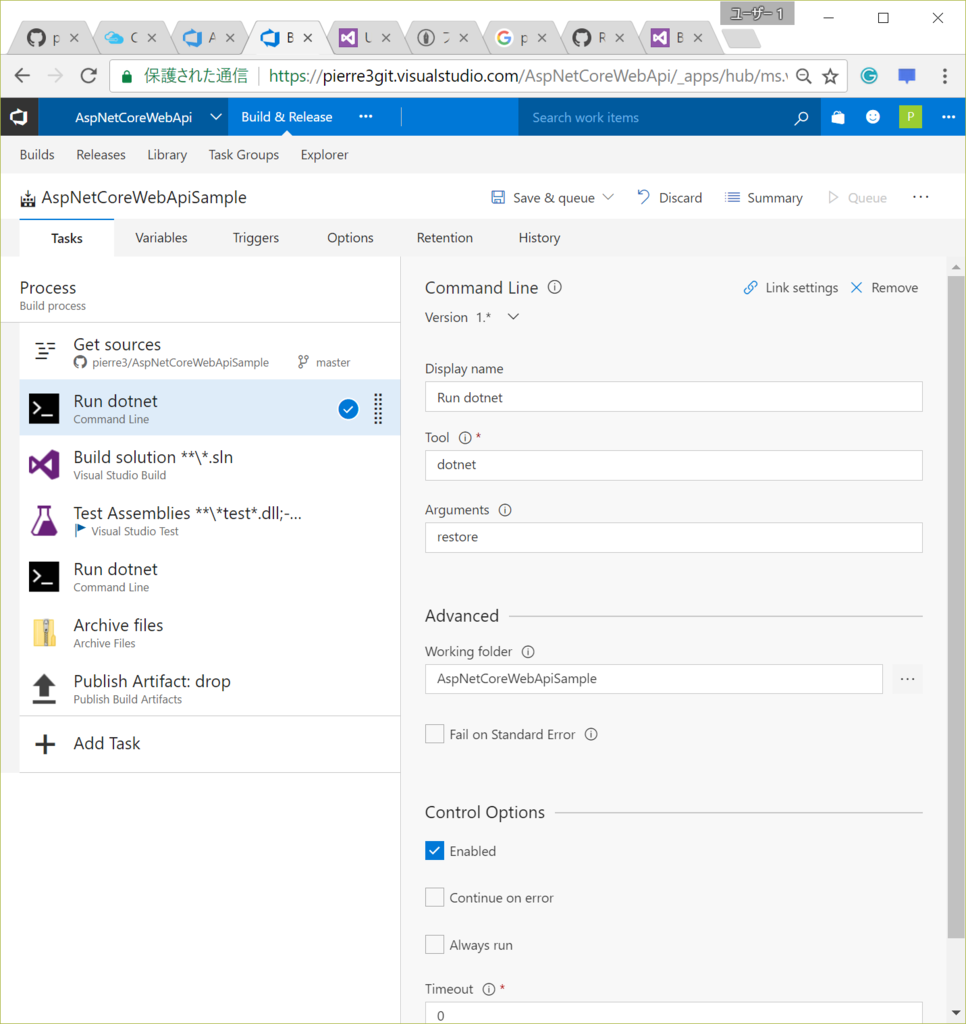The height and width of the screenshot is (1024, 966).
Task: Check Continue on error
Action: coord(434,897)
